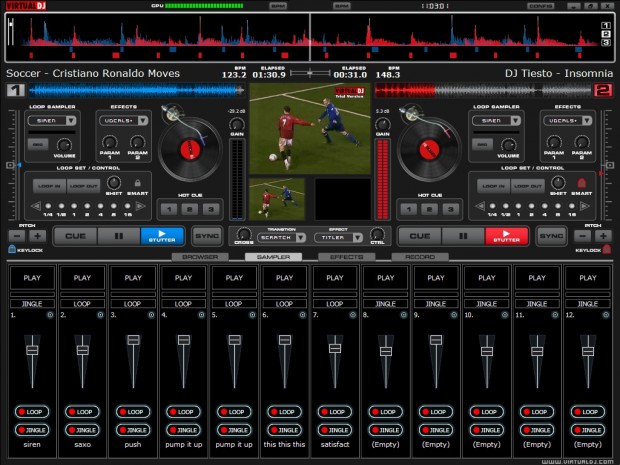Select Deck 1 loop length 1/4 beat

pos(48,206)
